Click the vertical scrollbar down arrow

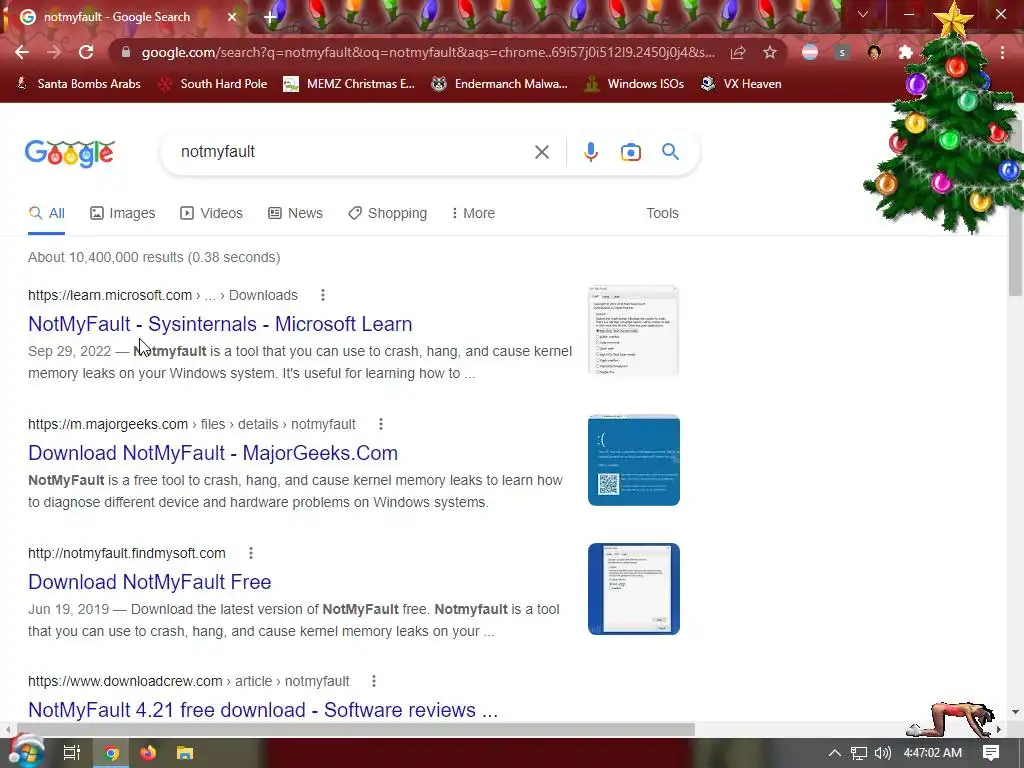click(1016, 712)
